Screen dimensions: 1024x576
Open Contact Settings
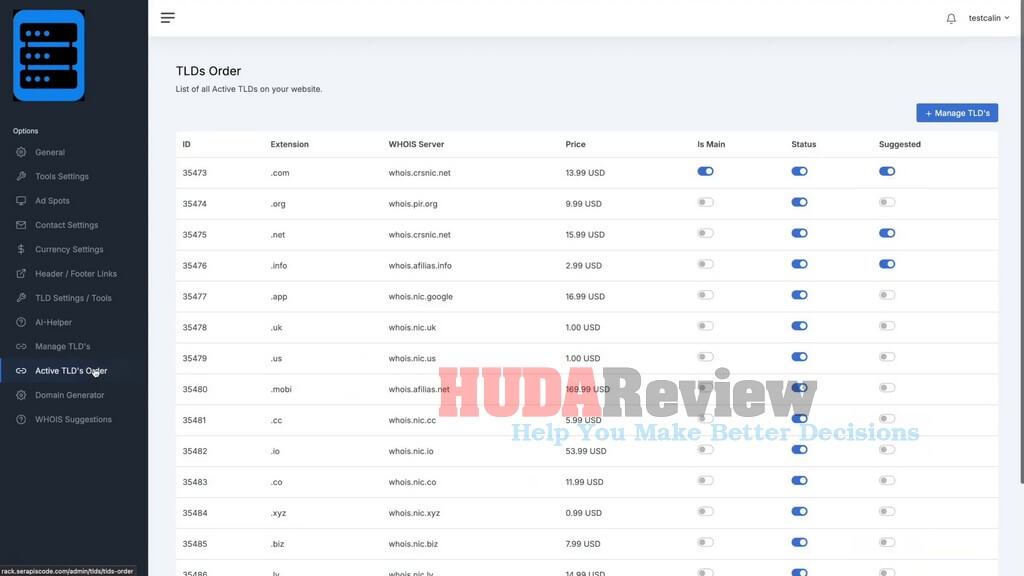67,225
